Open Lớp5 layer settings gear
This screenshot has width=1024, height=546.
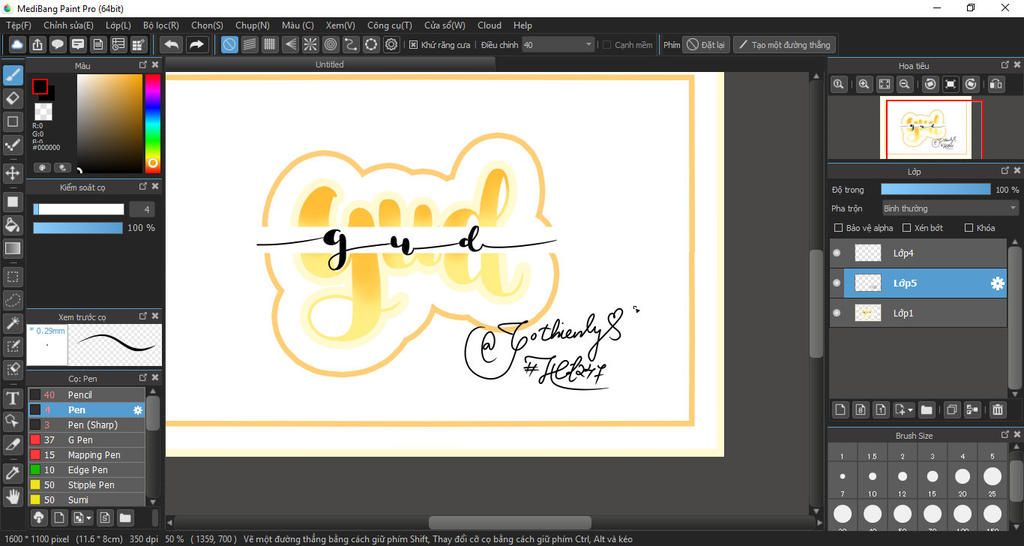pos(997,283)
